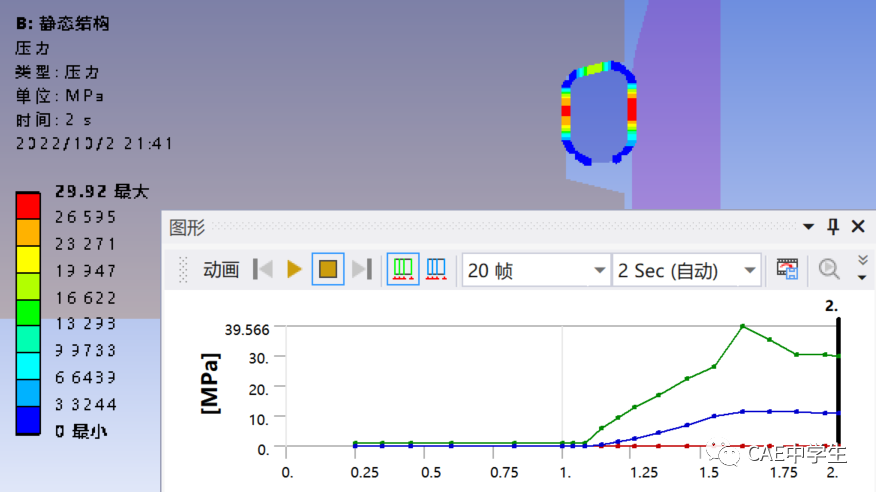The image size is (876, 492).
Task: Close the 图形 panel
Action: pos(858,227)
